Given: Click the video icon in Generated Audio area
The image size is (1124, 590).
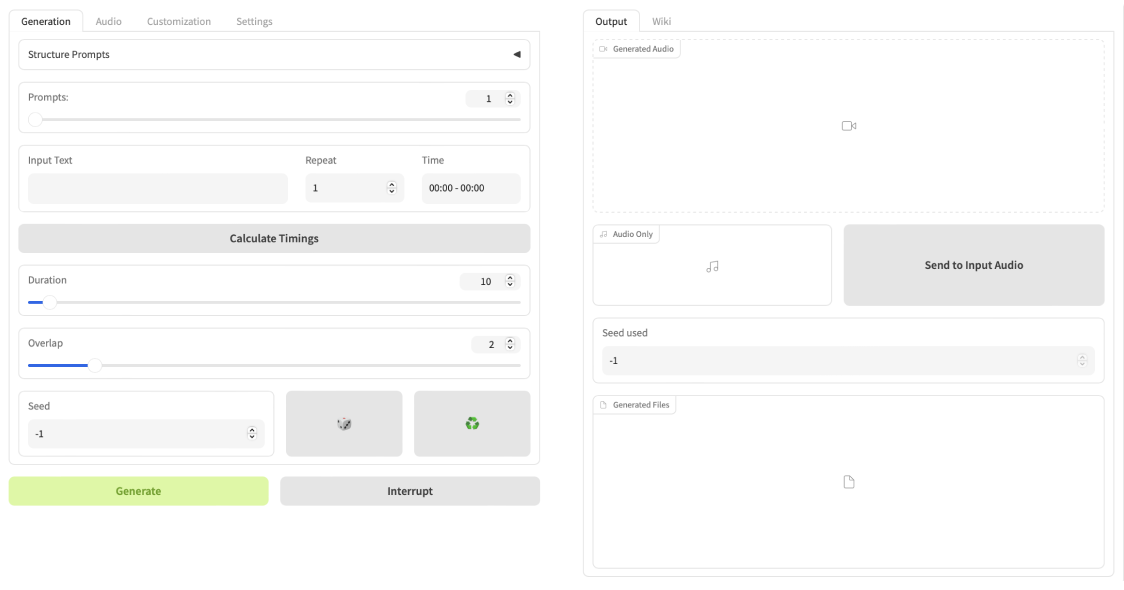Looking at the screenshot, I should point(848,126).
